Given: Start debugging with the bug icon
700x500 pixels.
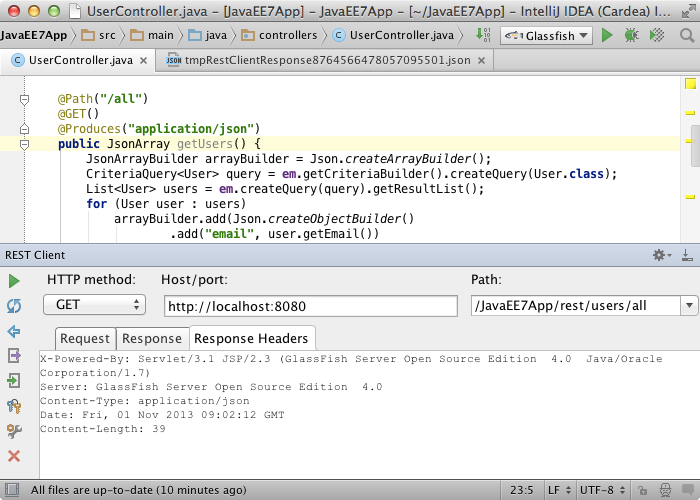Looking at the screenshot, I should 631,35.
